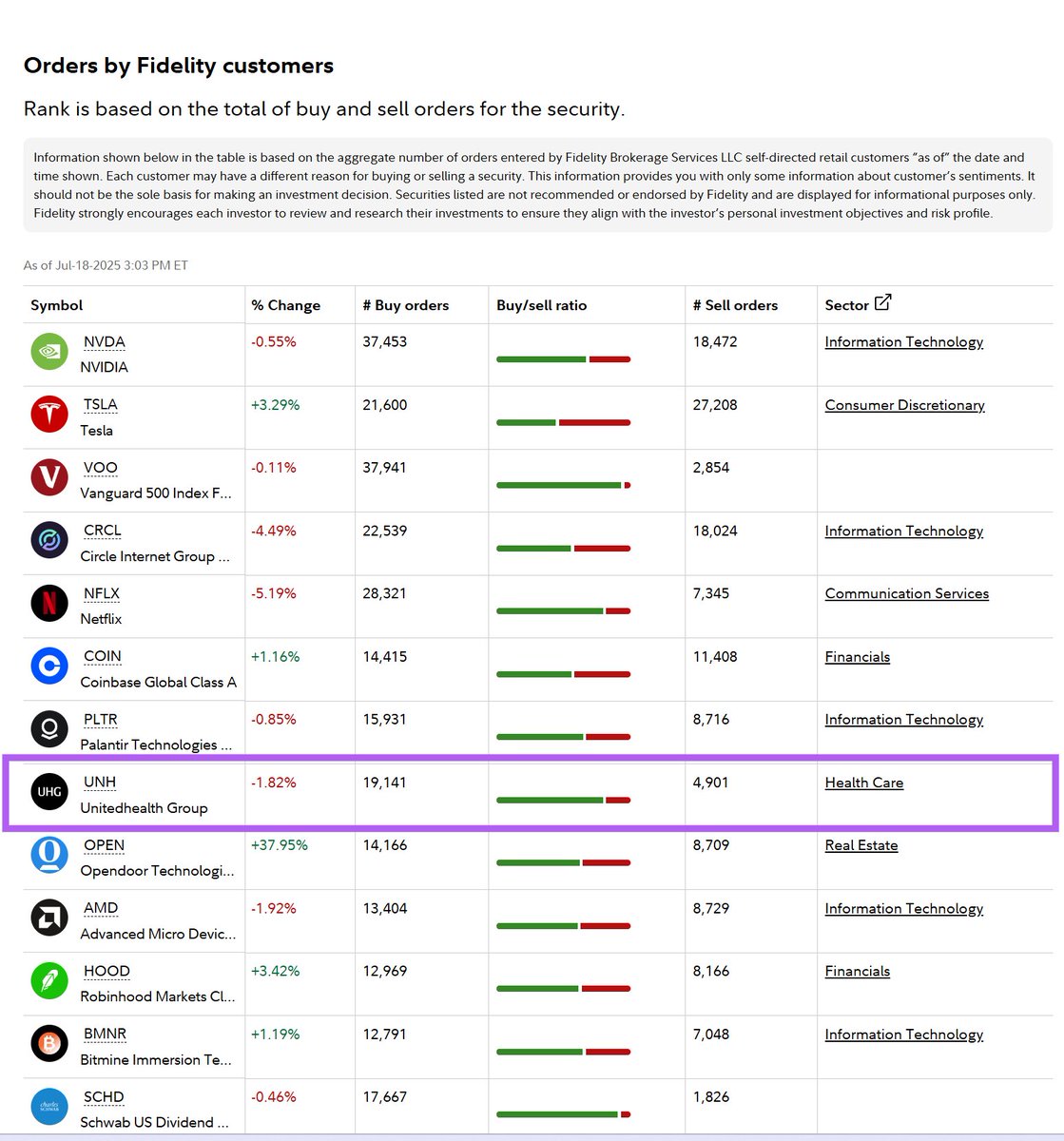Open the AMD ticker link

[x=101, y=908]
